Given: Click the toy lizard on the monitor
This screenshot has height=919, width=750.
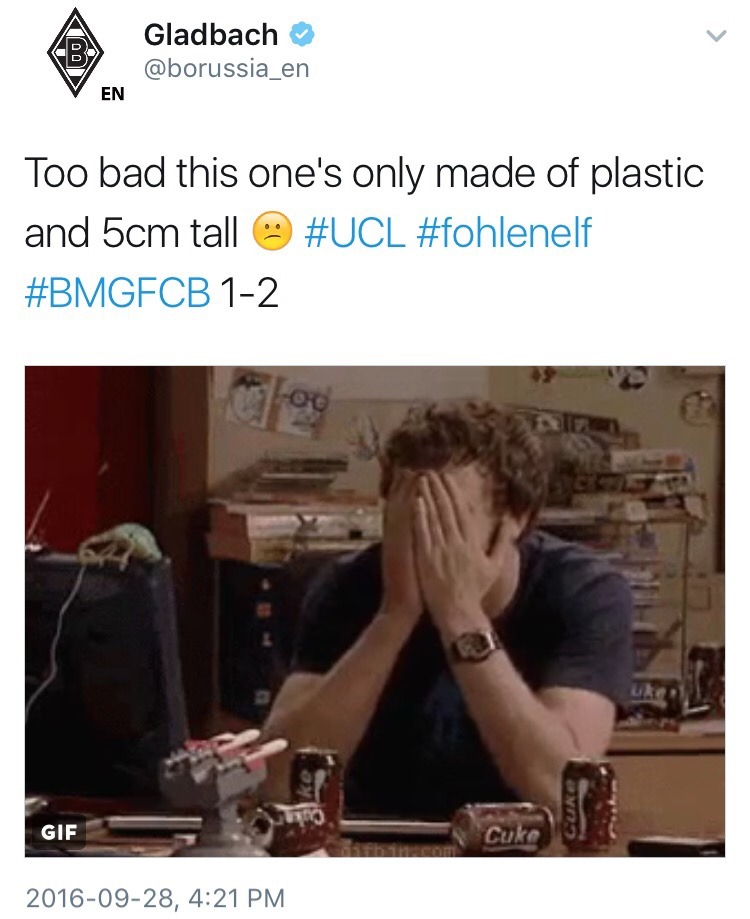Looking at the screenshot, I should click(122, 544).
